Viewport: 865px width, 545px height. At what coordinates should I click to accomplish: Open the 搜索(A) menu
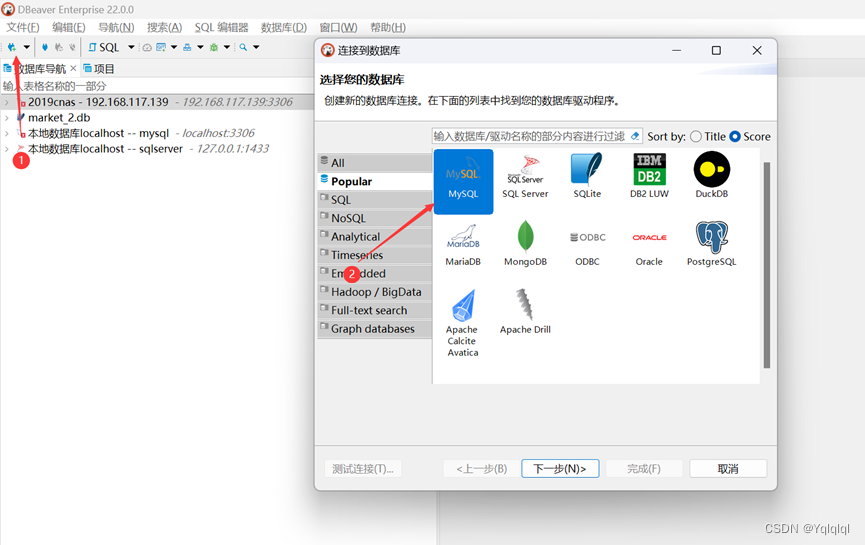click(x=164, y=28)
